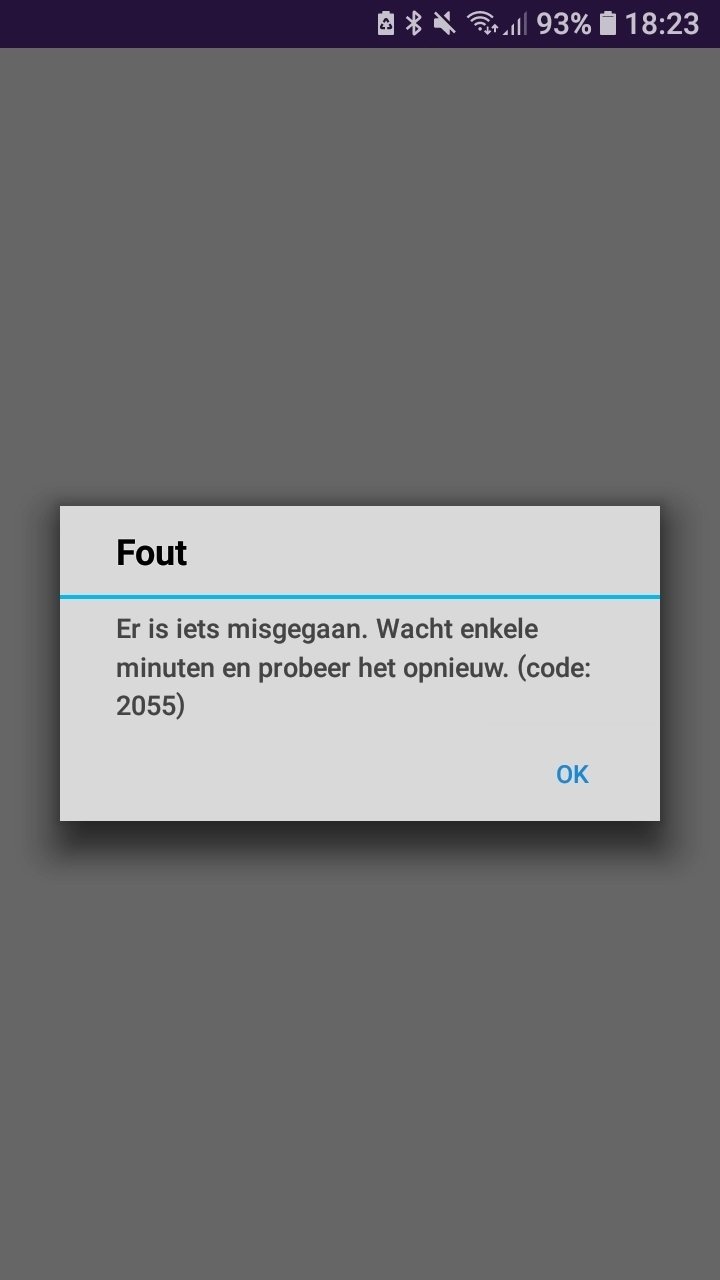Tap the 93% battery percentage text
This screenshot has height=1280, width=720.
click(x=563, y=24)
